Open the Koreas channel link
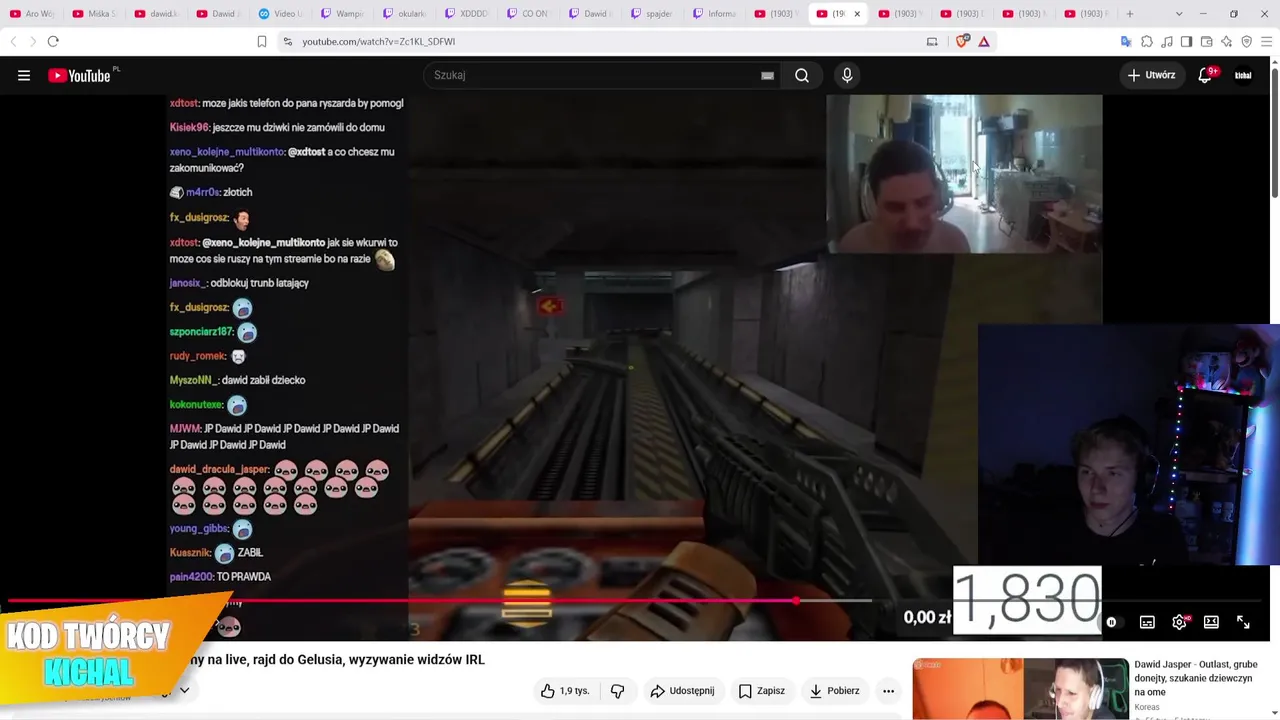The height and width of the screenshot is (720, 1280). click(x=1147, y=707)
